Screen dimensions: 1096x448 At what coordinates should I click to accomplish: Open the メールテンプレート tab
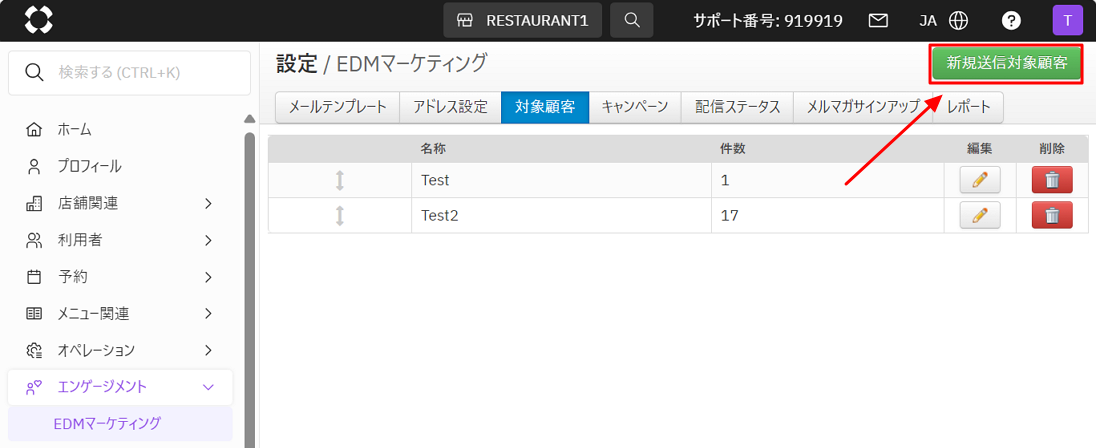click(337, 107)
